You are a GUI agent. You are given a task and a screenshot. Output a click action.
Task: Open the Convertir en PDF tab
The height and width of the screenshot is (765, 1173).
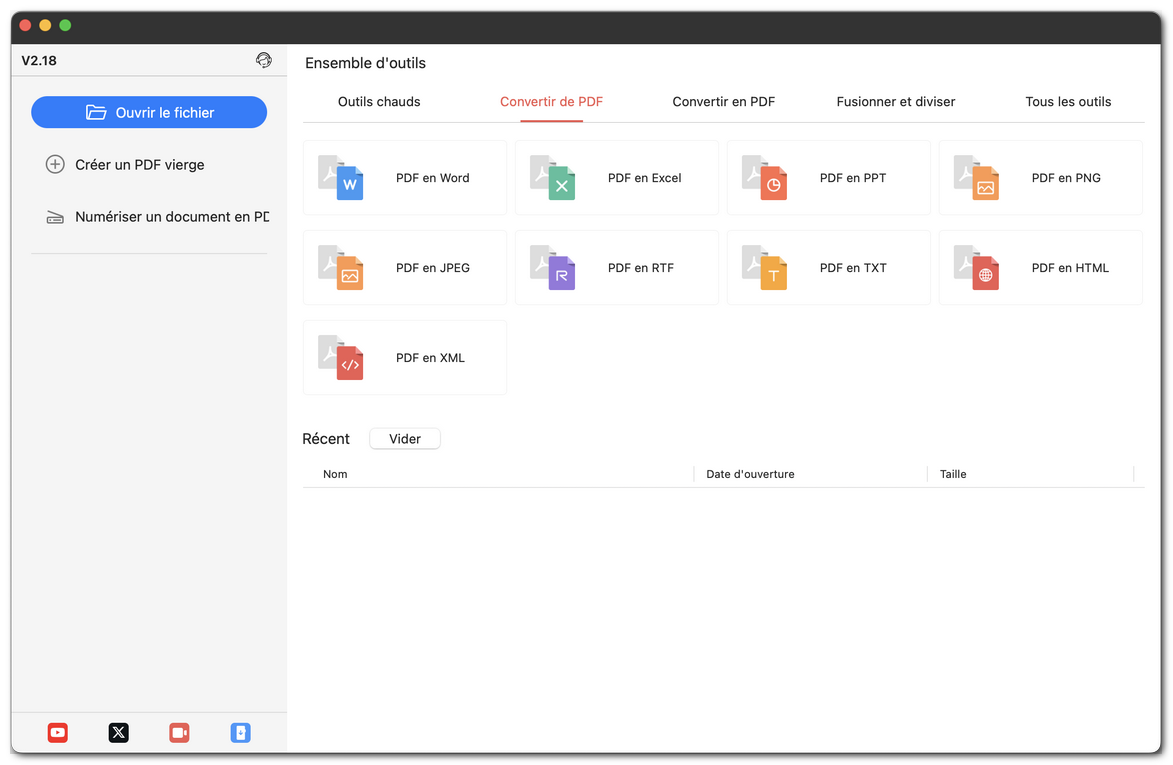click(x=723, y=101)
